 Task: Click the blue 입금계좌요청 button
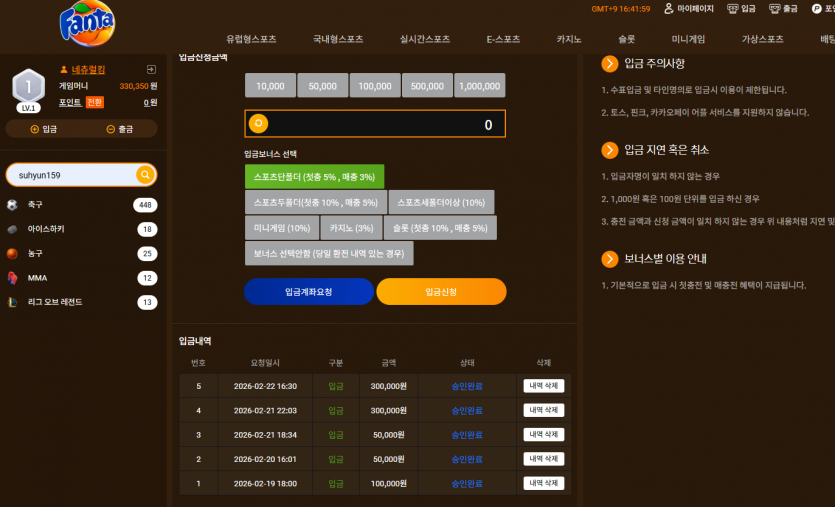tap(309, 292)
